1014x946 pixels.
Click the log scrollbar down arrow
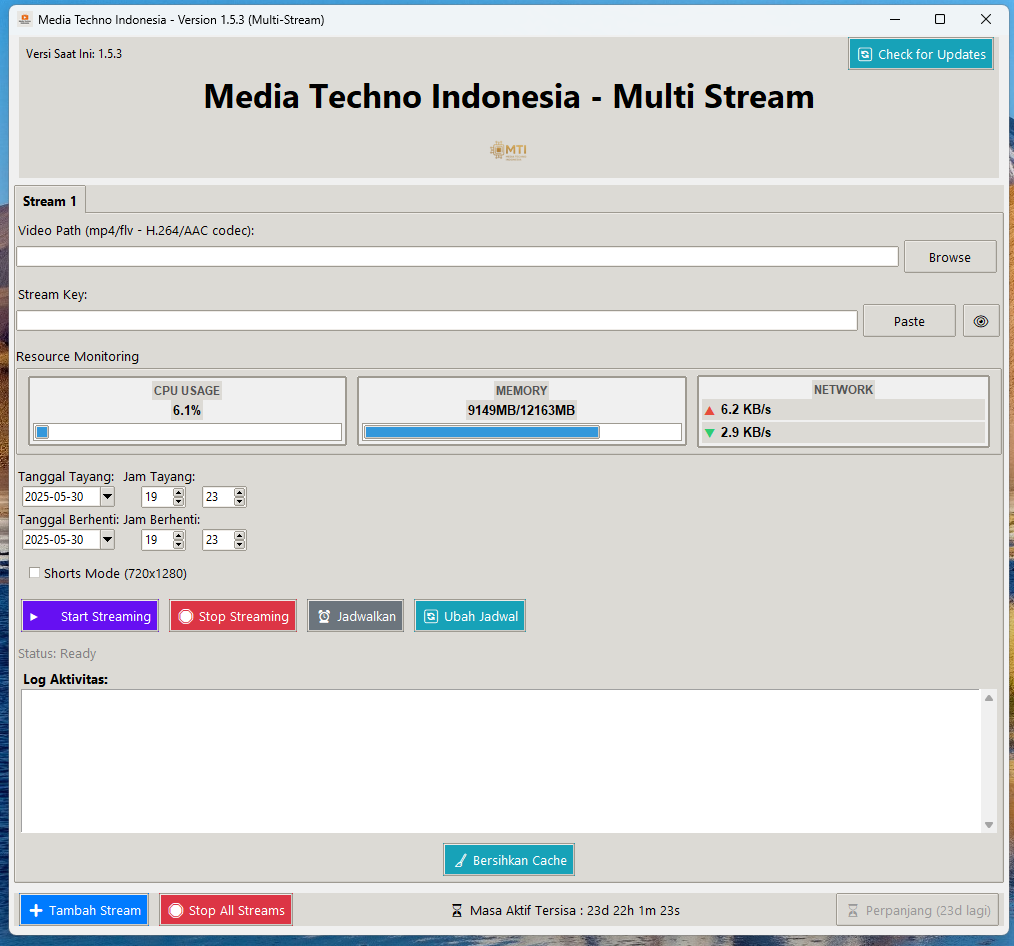988,824
